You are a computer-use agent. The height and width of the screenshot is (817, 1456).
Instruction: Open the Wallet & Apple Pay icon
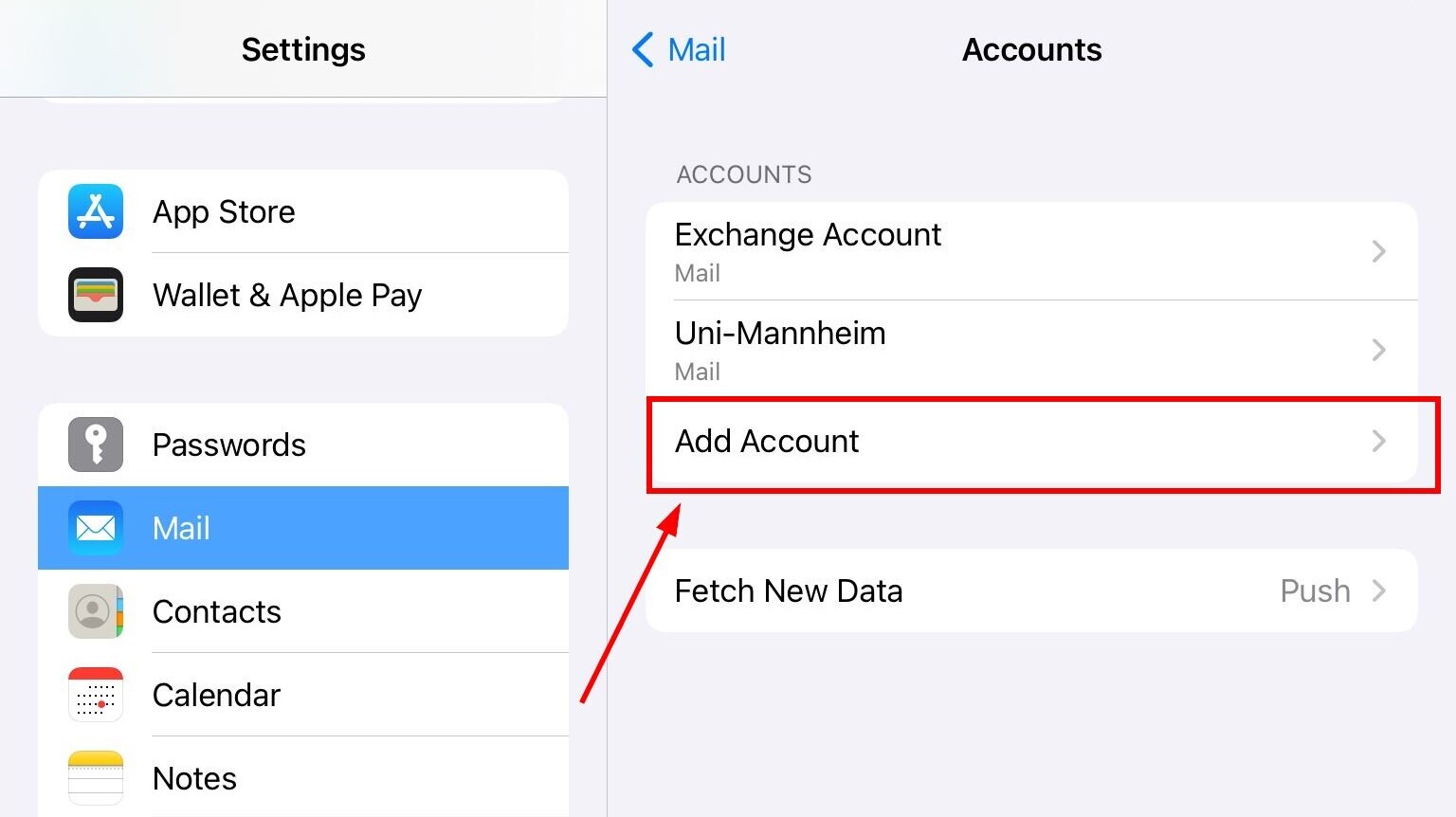[96, 295]
